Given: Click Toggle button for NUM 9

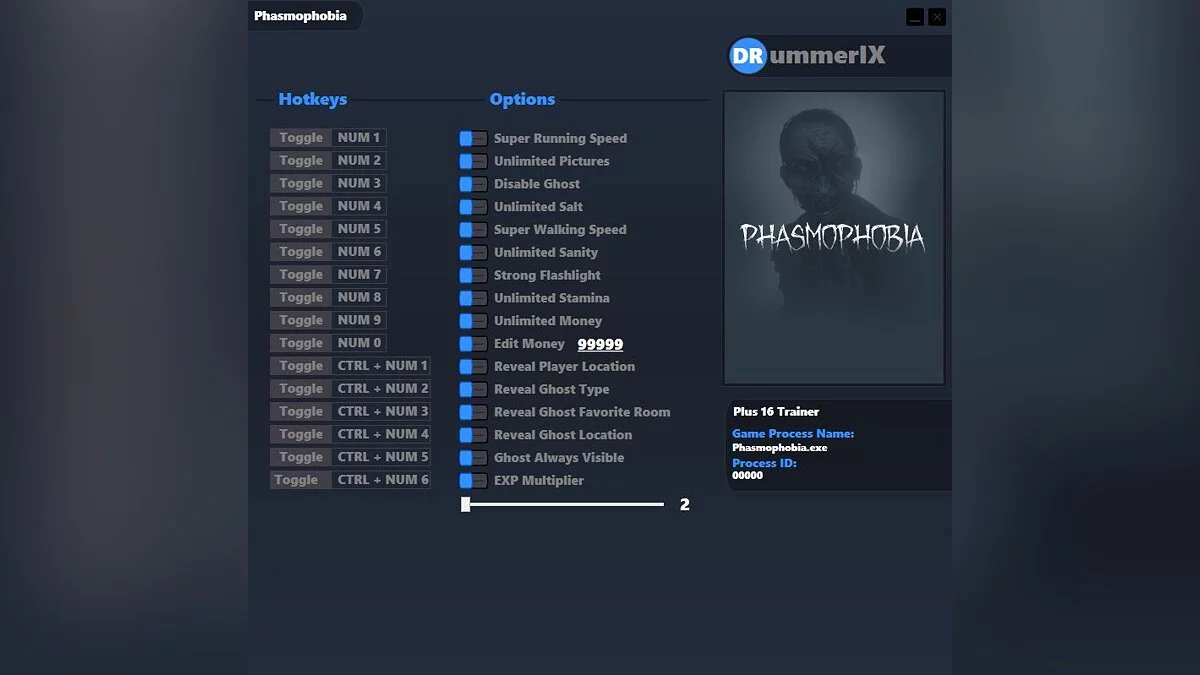Looking at the screenshot, I should click(300, 320).
